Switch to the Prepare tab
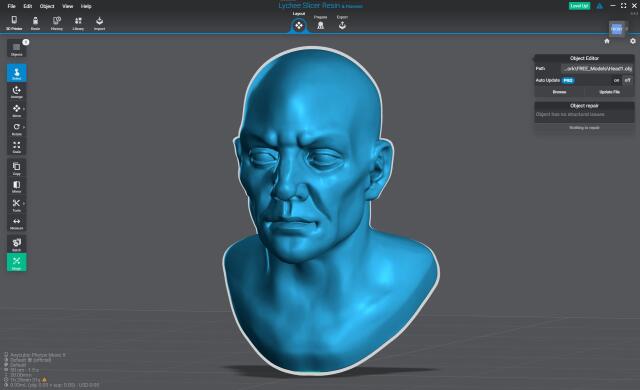Screen dimensions: 640x390 coord(320,23)
